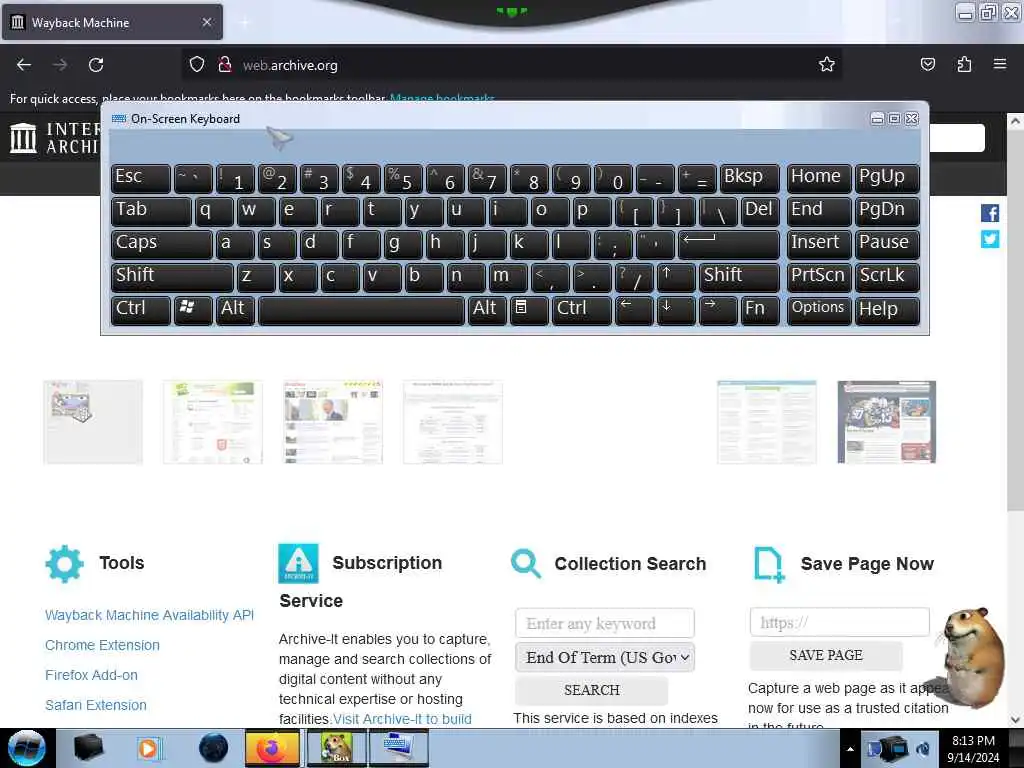Open the On-Screen Keyboard taskbar icon
The height and width of the screenshot is (768, 1024).
[398, 748]
